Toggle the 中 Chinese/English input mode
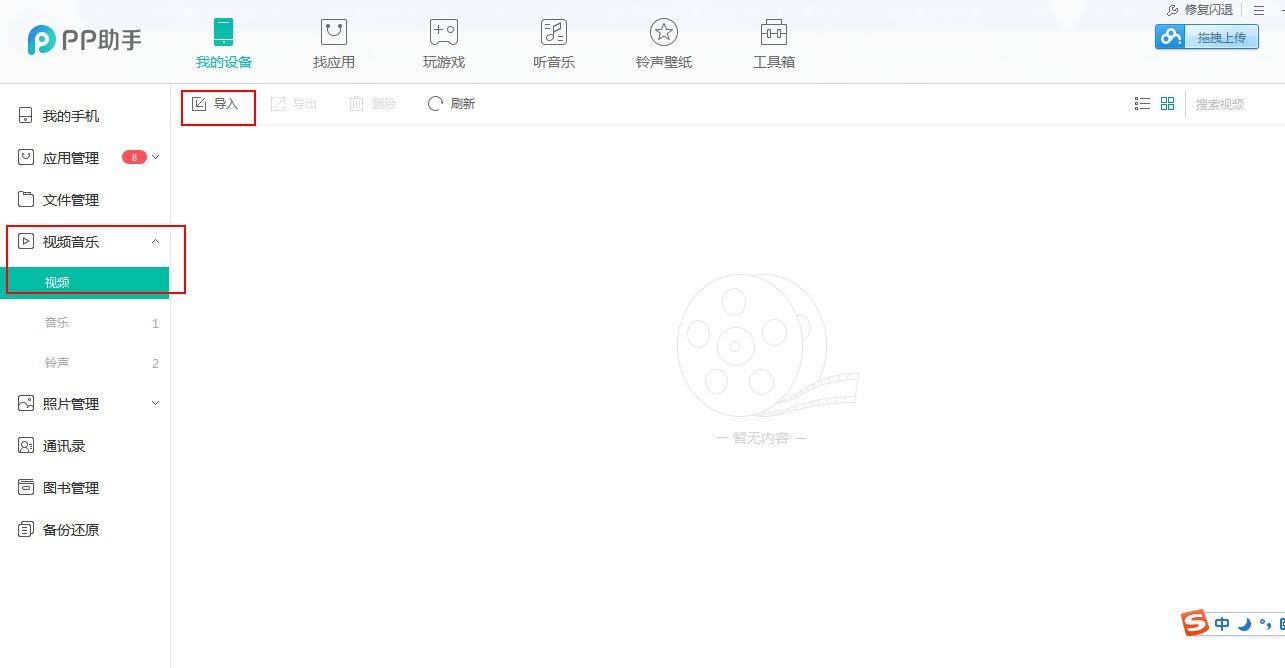1285x668 pixels. (1222, 624)
